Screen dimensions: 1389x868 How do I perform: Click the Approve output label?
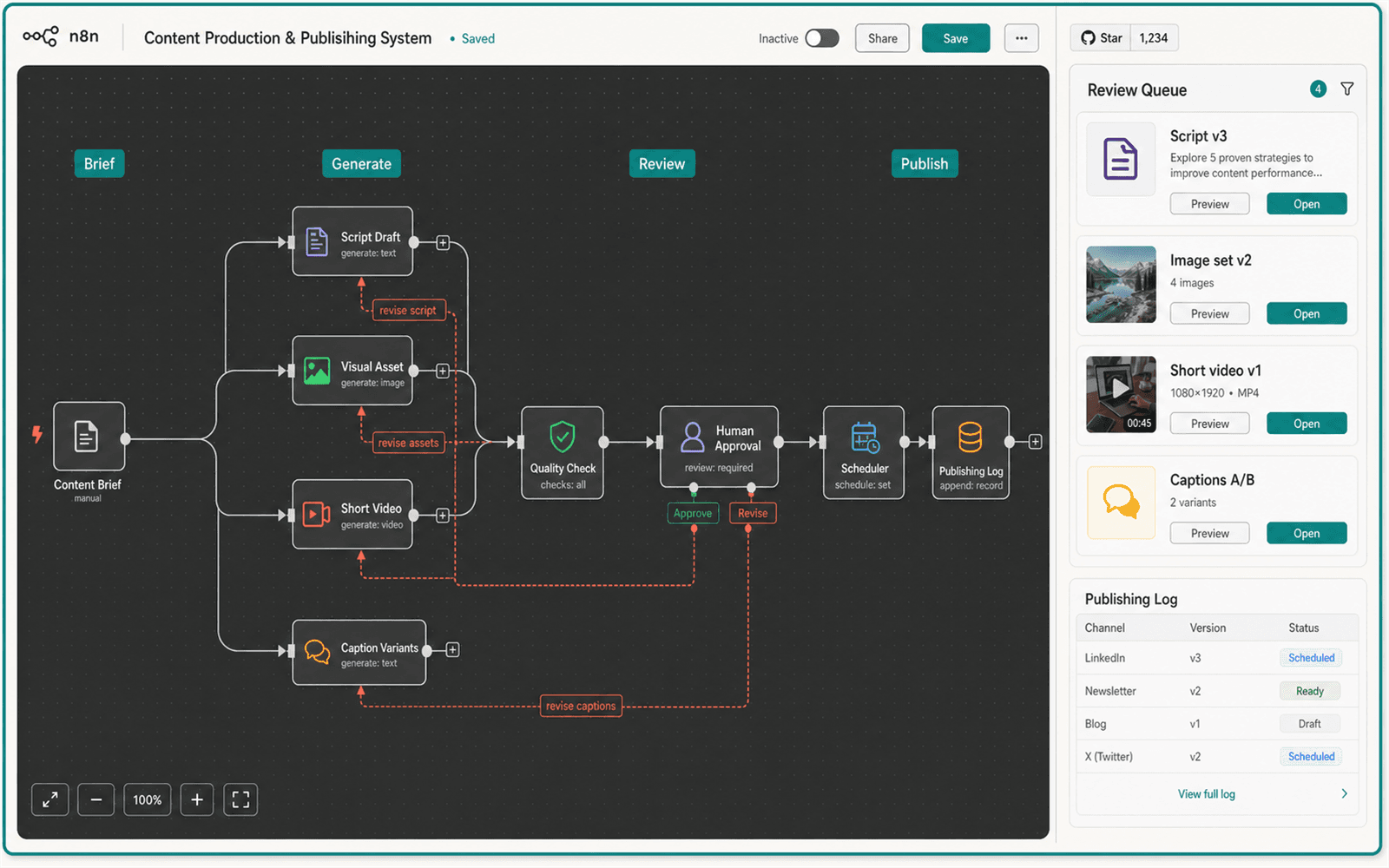click(693, 513)
